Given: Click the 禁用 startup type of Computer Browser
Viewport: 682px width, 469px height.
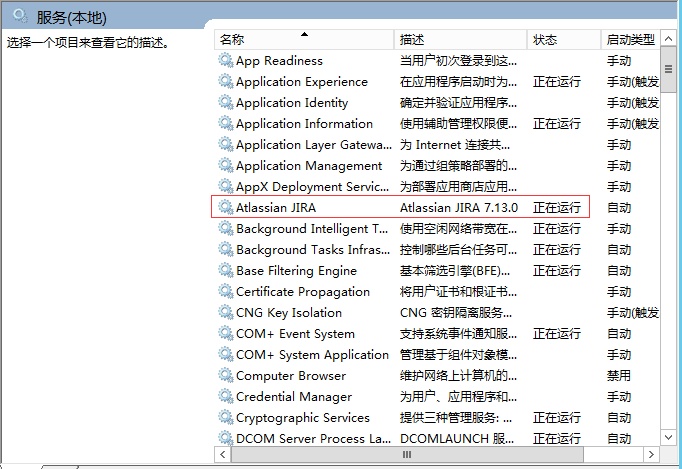Looking at the screenshot, I should click(618, 375).
